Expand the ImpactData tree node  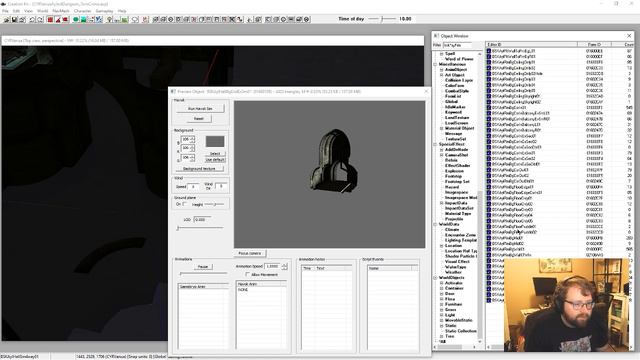pyautogui.click(x=442, y=203)
